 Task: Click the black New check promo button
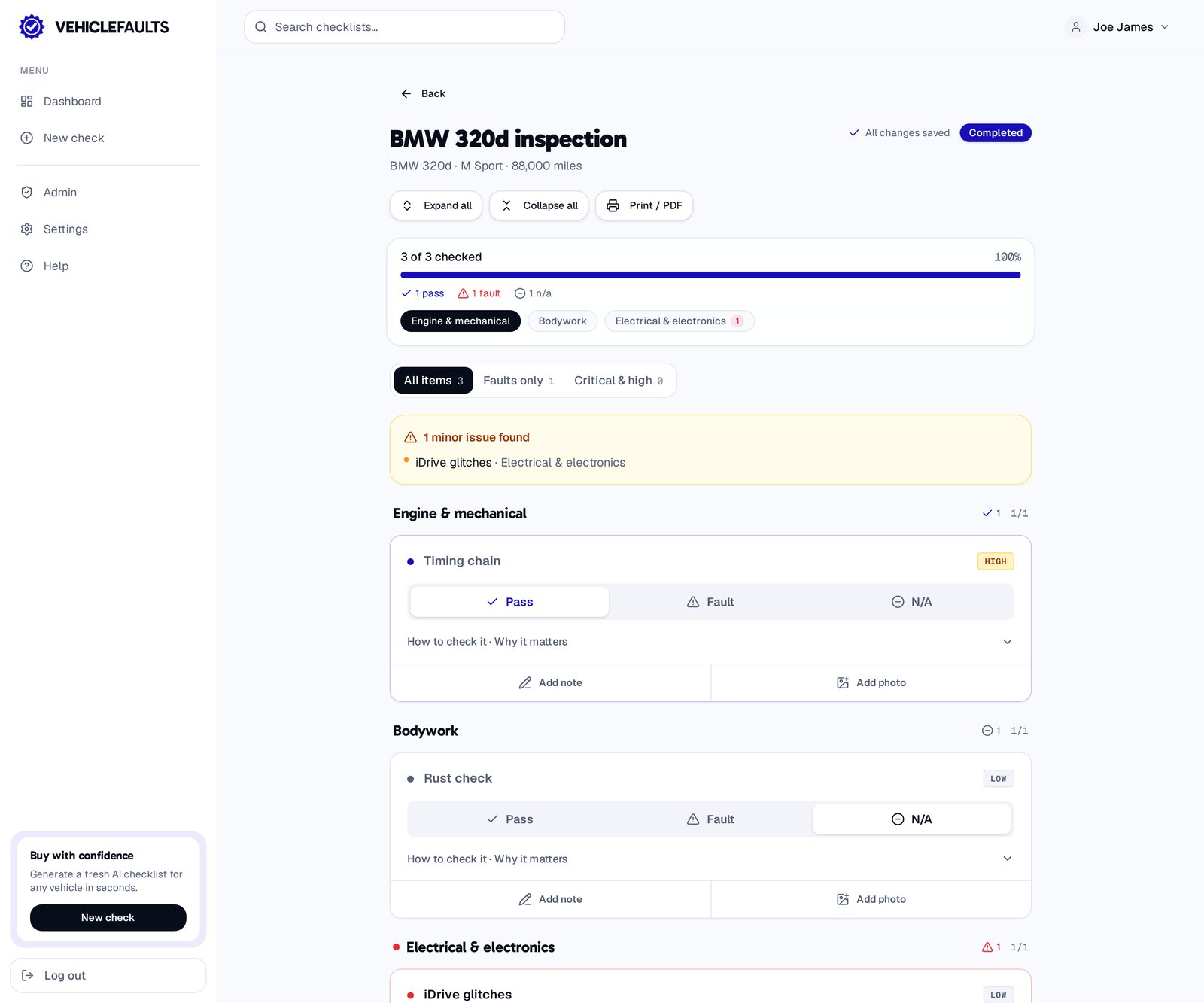[108, 918]
